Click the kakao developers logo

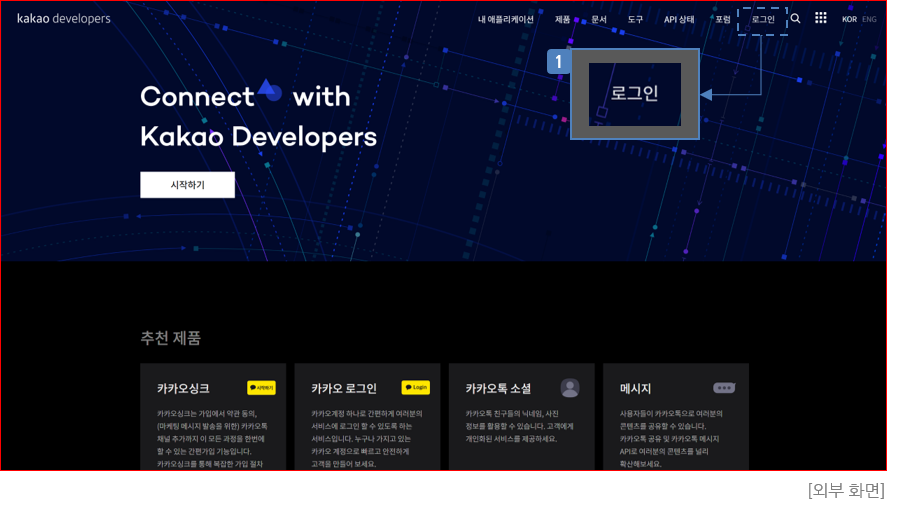(x=64, y=19)
